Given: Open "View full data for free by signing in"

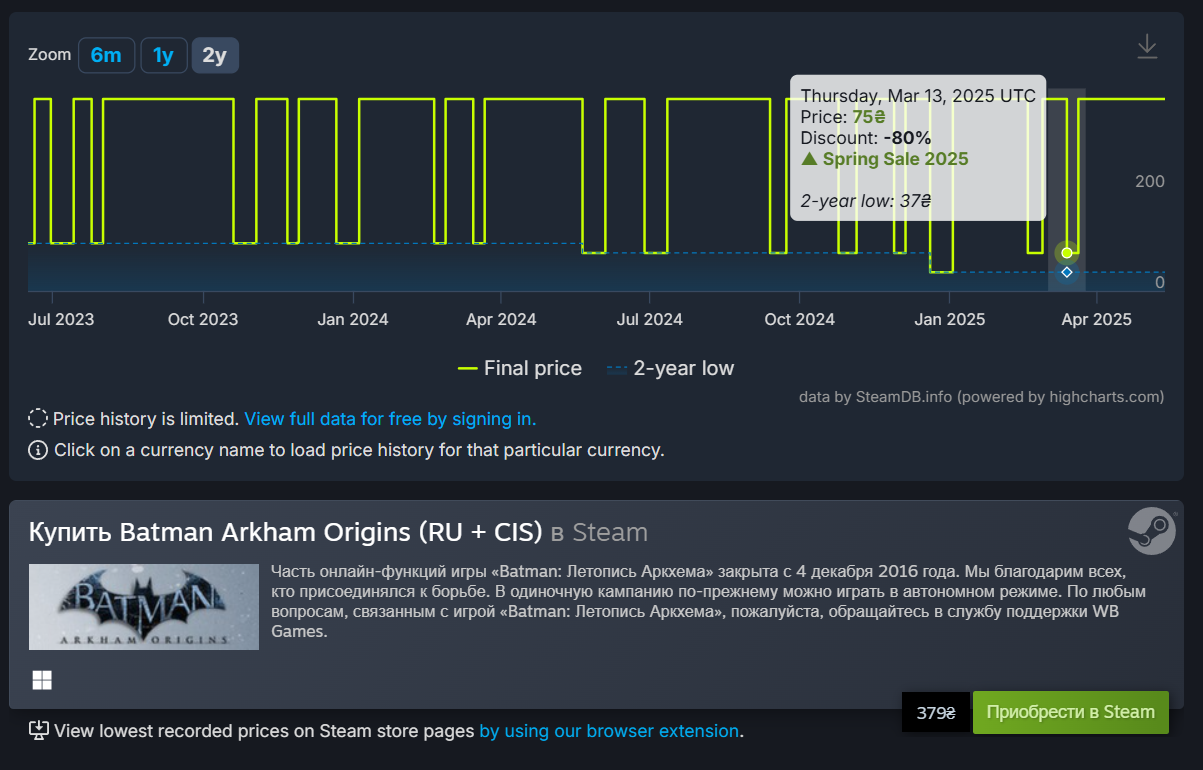Looking at the screenshot, I should click(390, 419).
